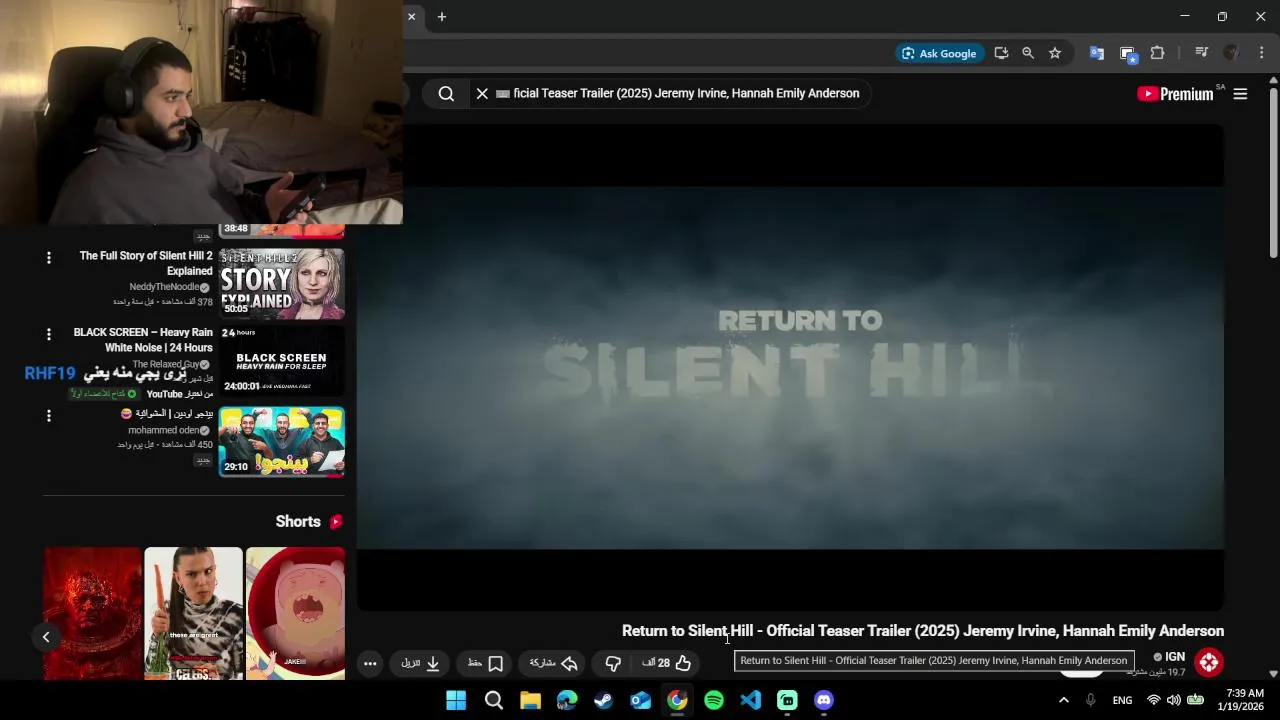Expand hidden system tray icons chevron
1280x720 pixels.
click(1065, 700)
